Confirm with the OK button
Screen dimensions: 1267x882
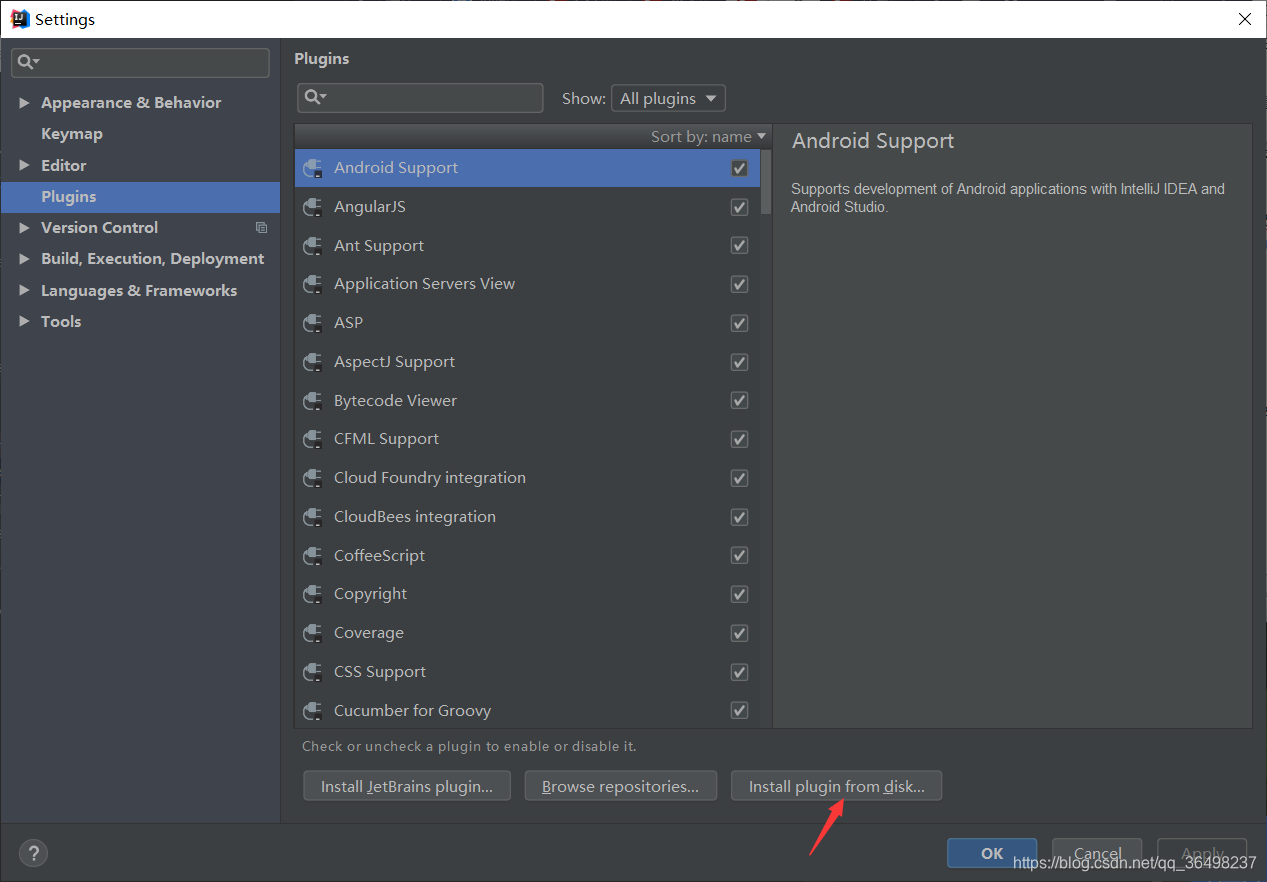(992, 853)
